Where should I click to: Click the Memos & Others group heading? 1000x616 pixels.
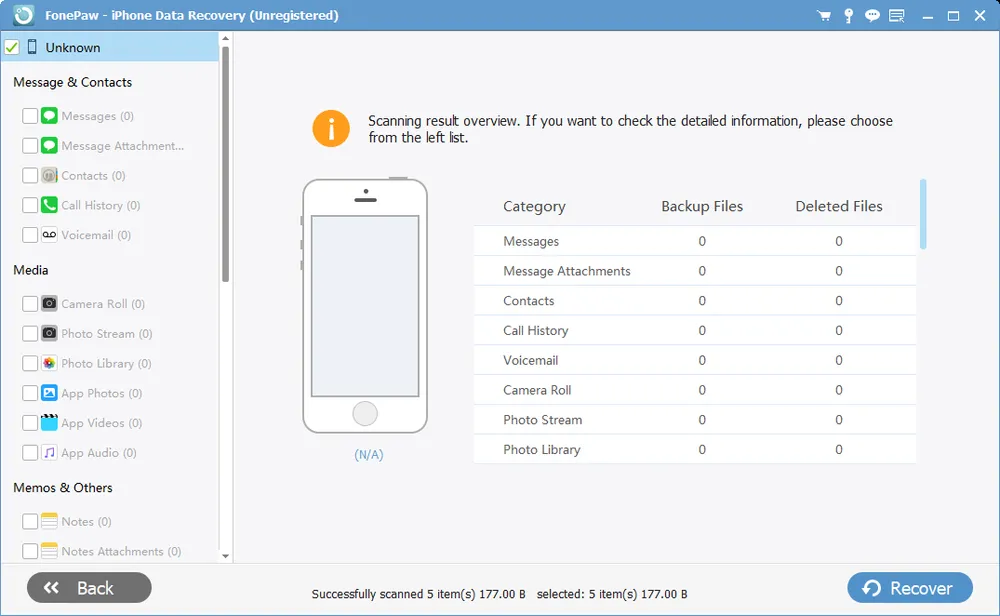pyautogui.click(x=62, y=488)
